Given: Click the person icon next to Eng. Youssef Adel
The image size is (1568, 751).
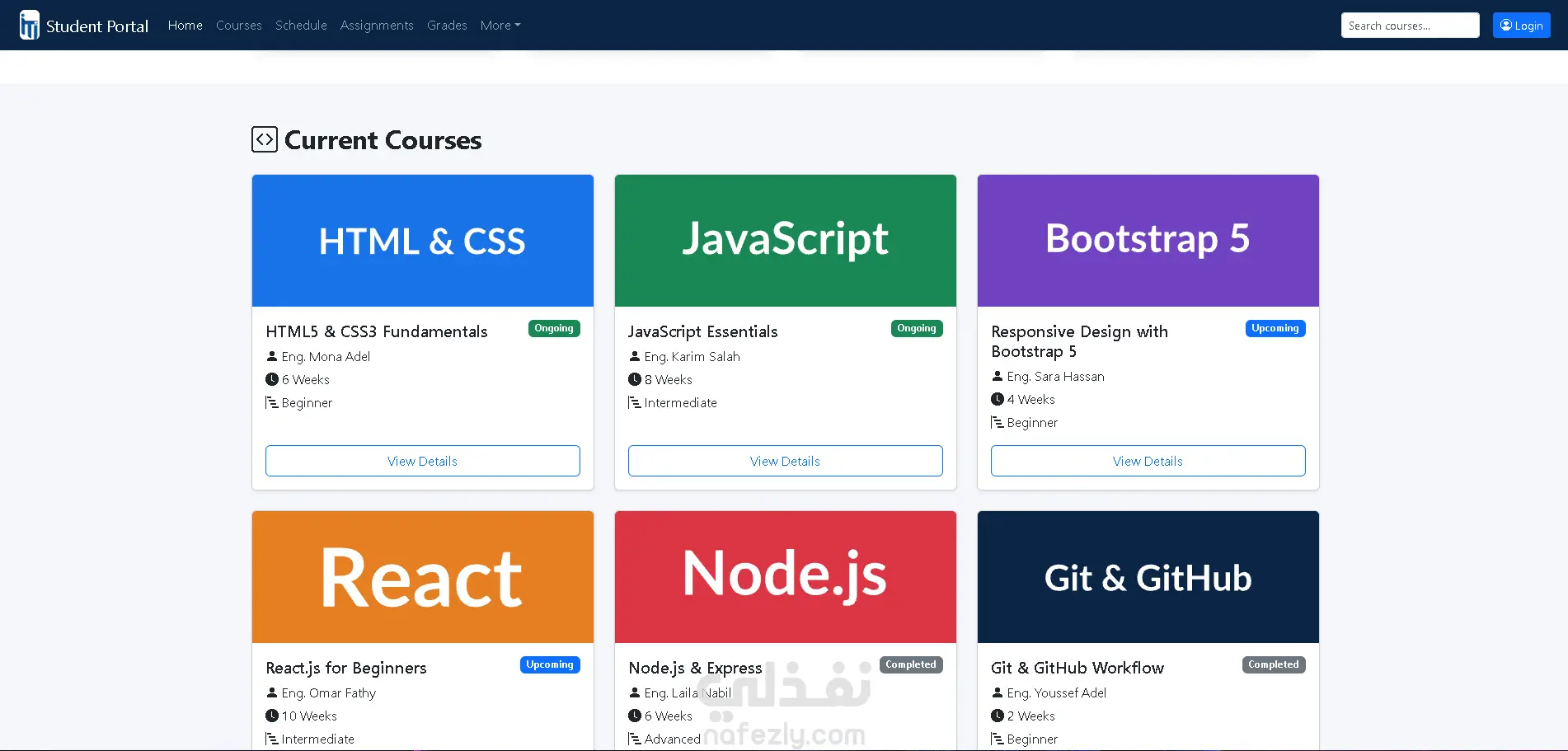Looking at the screenshot, I should pos(998,692).
